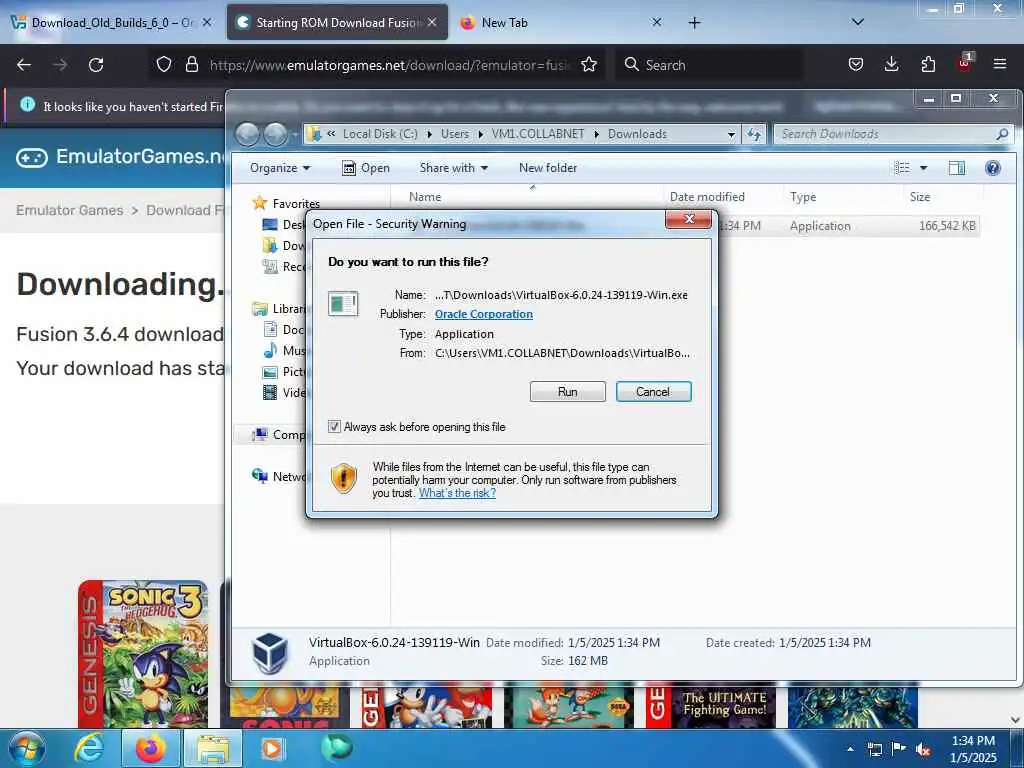Open address bar history dropdown in Explorer

click(731, 134)
